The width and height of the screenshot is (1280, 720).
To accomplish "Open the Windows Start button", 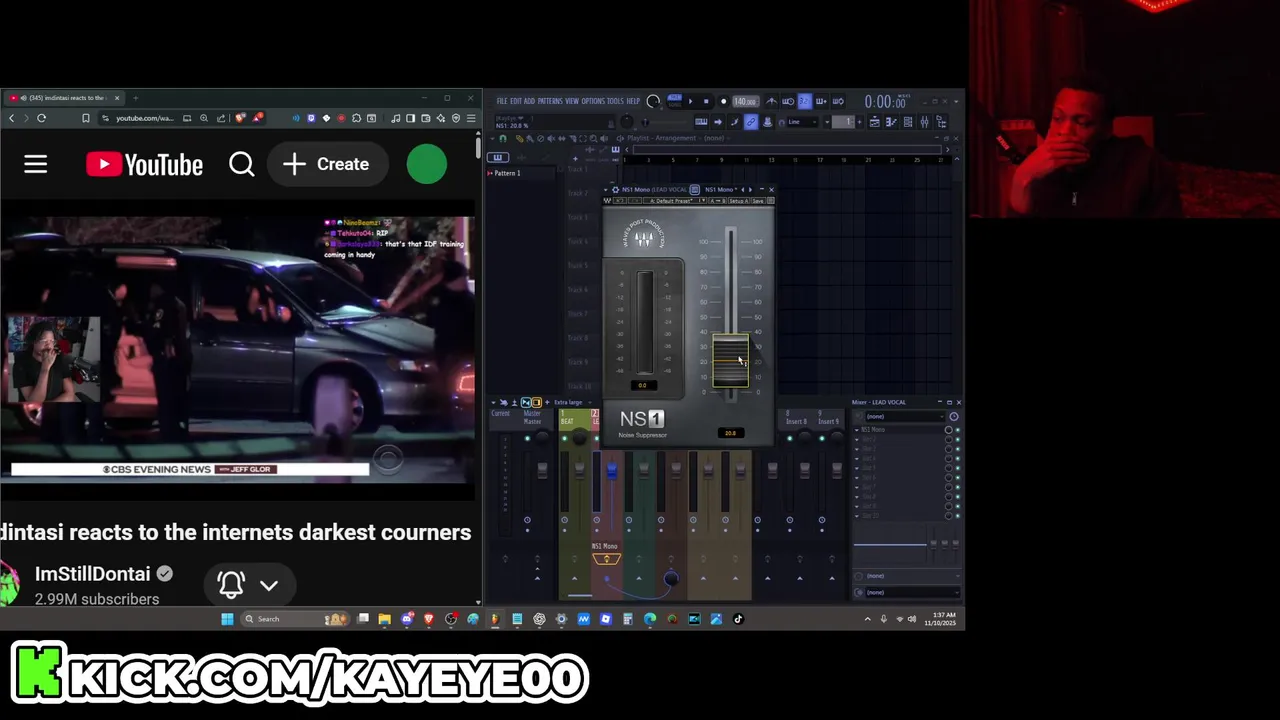I will pos(227,619).
